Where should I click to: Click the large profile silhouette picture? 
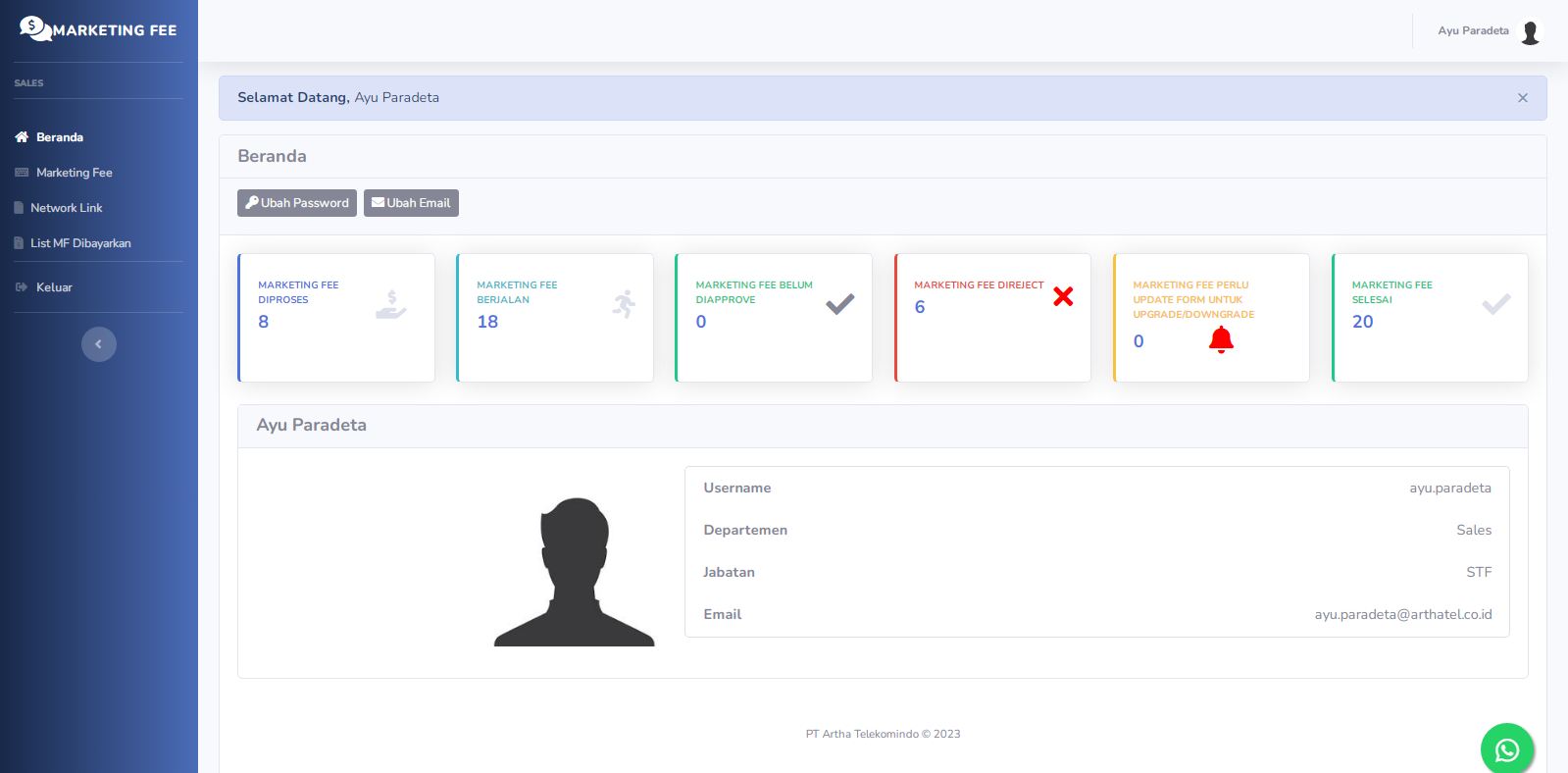(574, 572)
